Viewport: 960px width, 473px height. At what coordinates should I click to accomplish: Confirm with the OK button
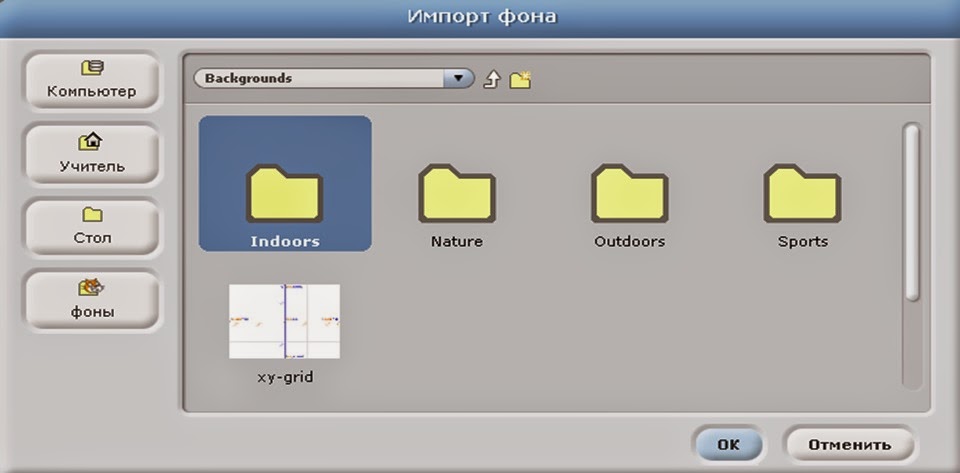coord(728,445)
